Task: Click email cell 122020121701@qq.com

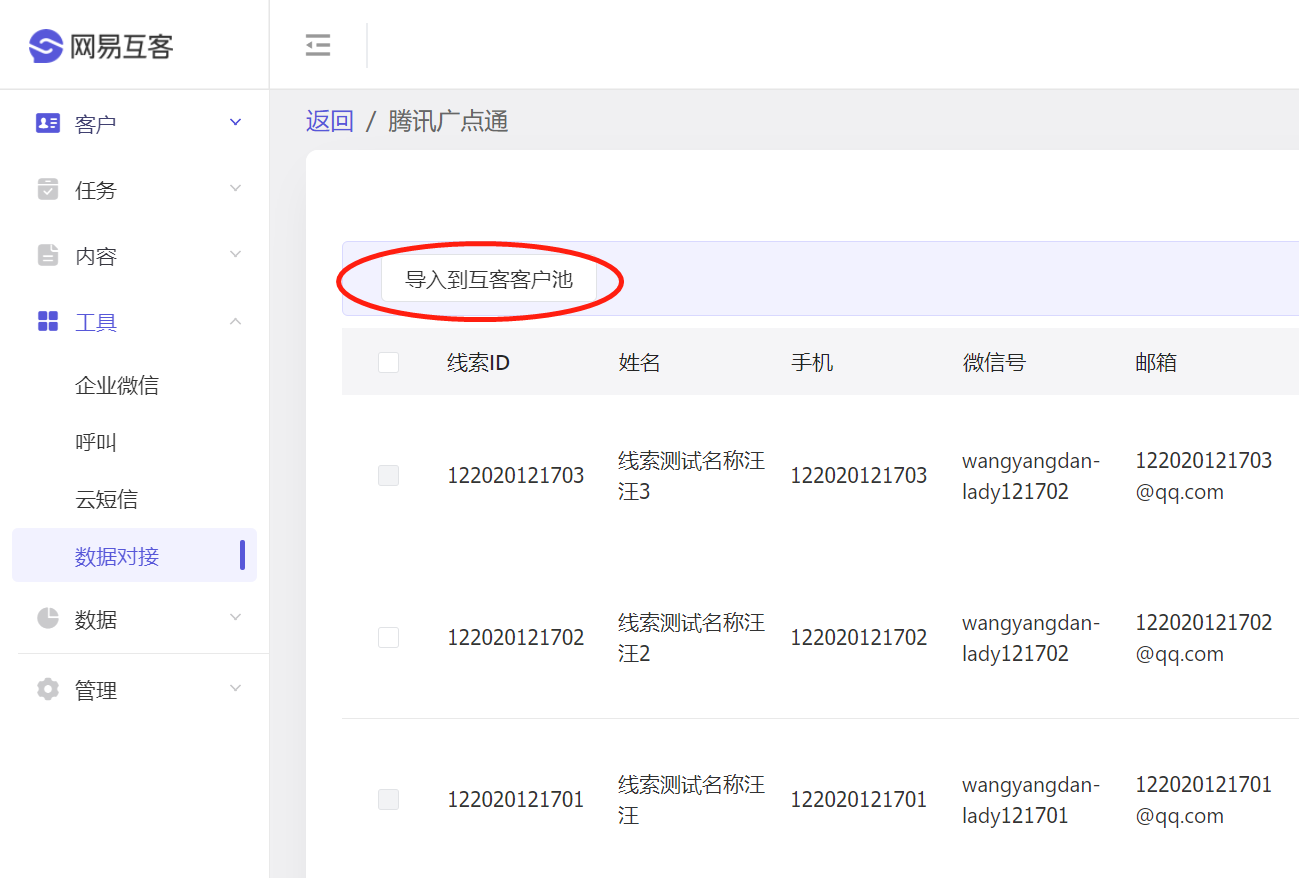Action: pos(1204,800)
